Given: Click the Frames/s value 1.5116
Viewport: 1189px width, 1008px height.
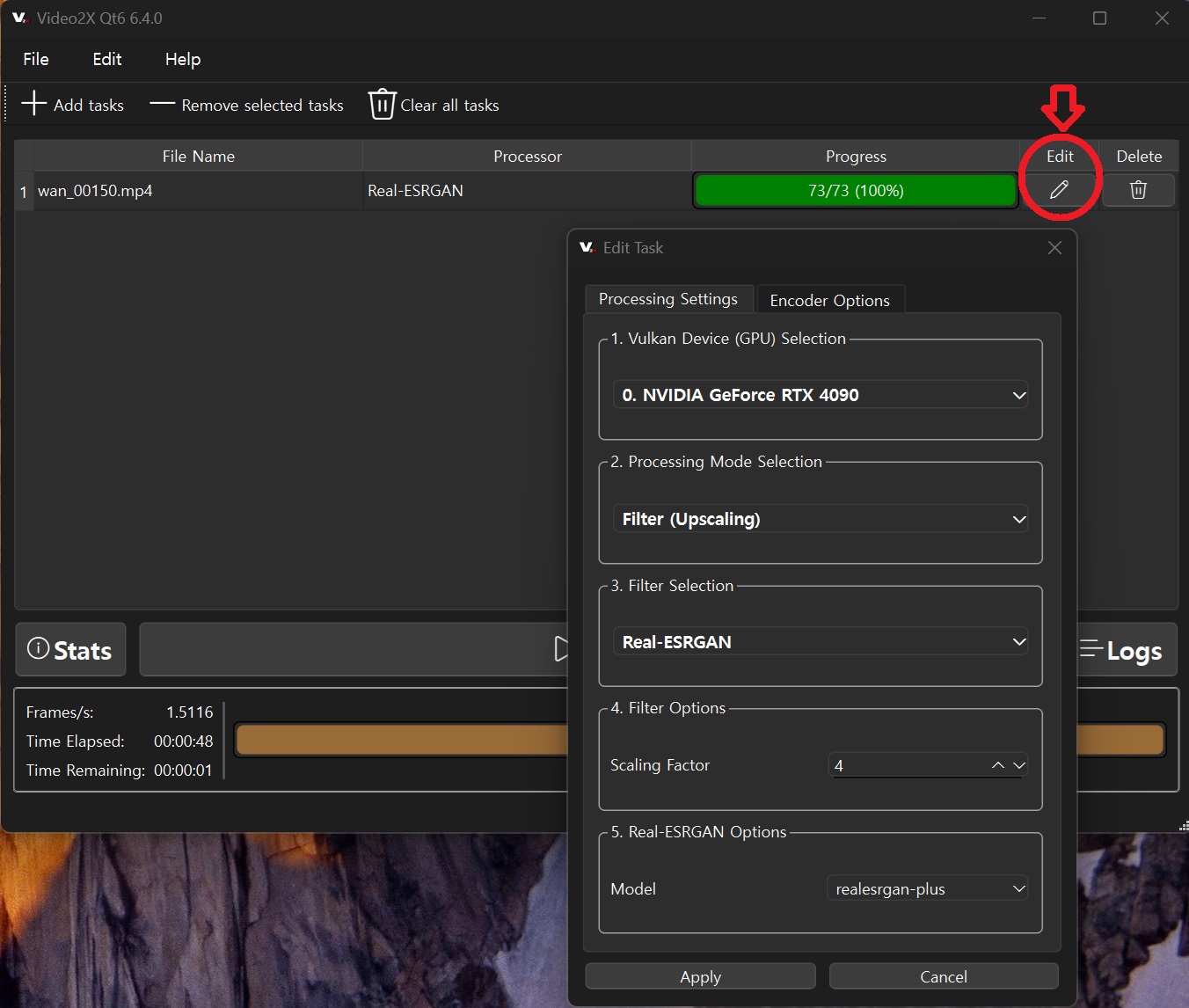Looking at the screenshot, I should pyautogui.click(x=190, y=712).
